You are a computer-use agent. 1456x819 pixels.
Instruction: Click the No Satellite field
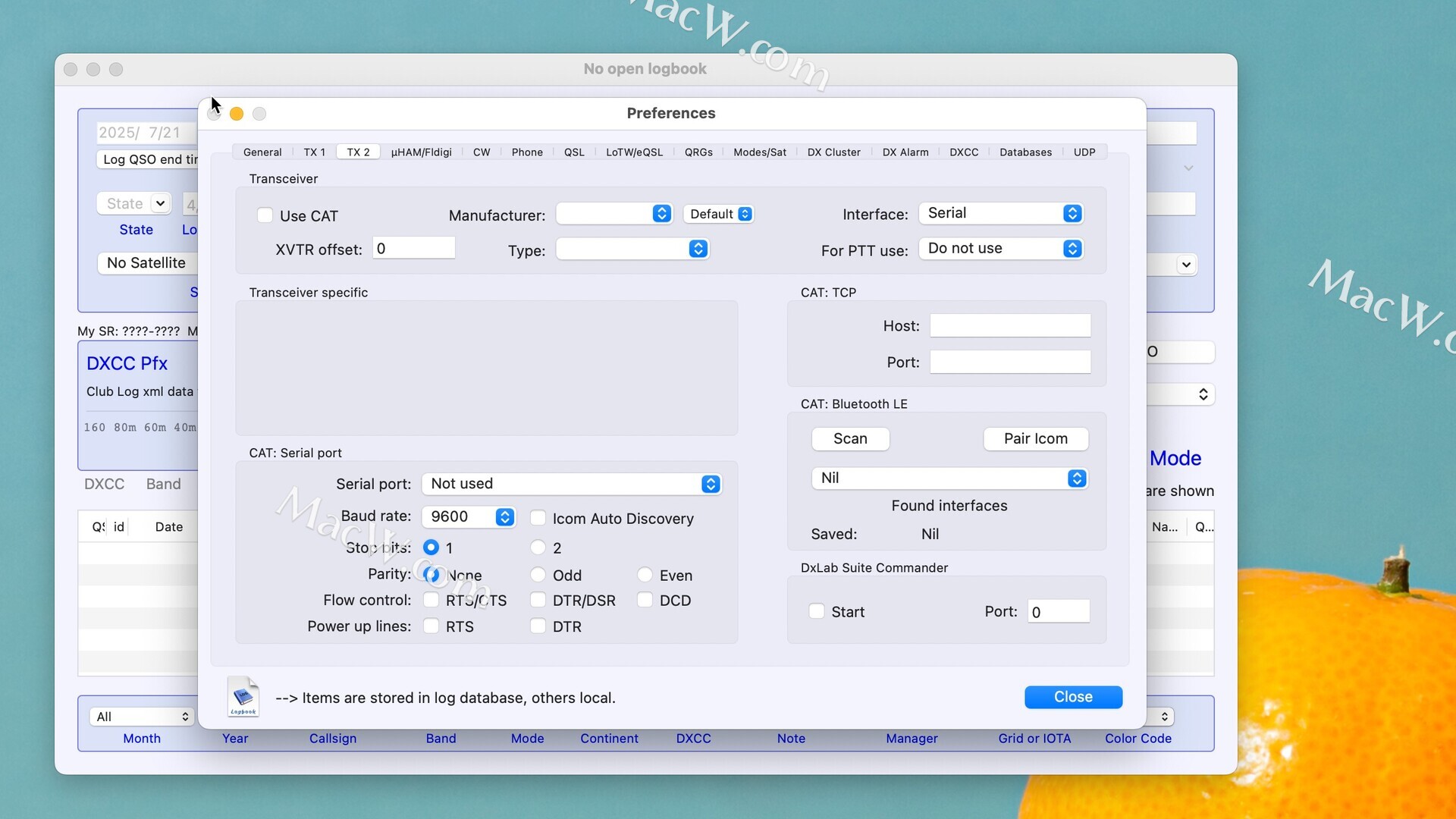(147, 262)
